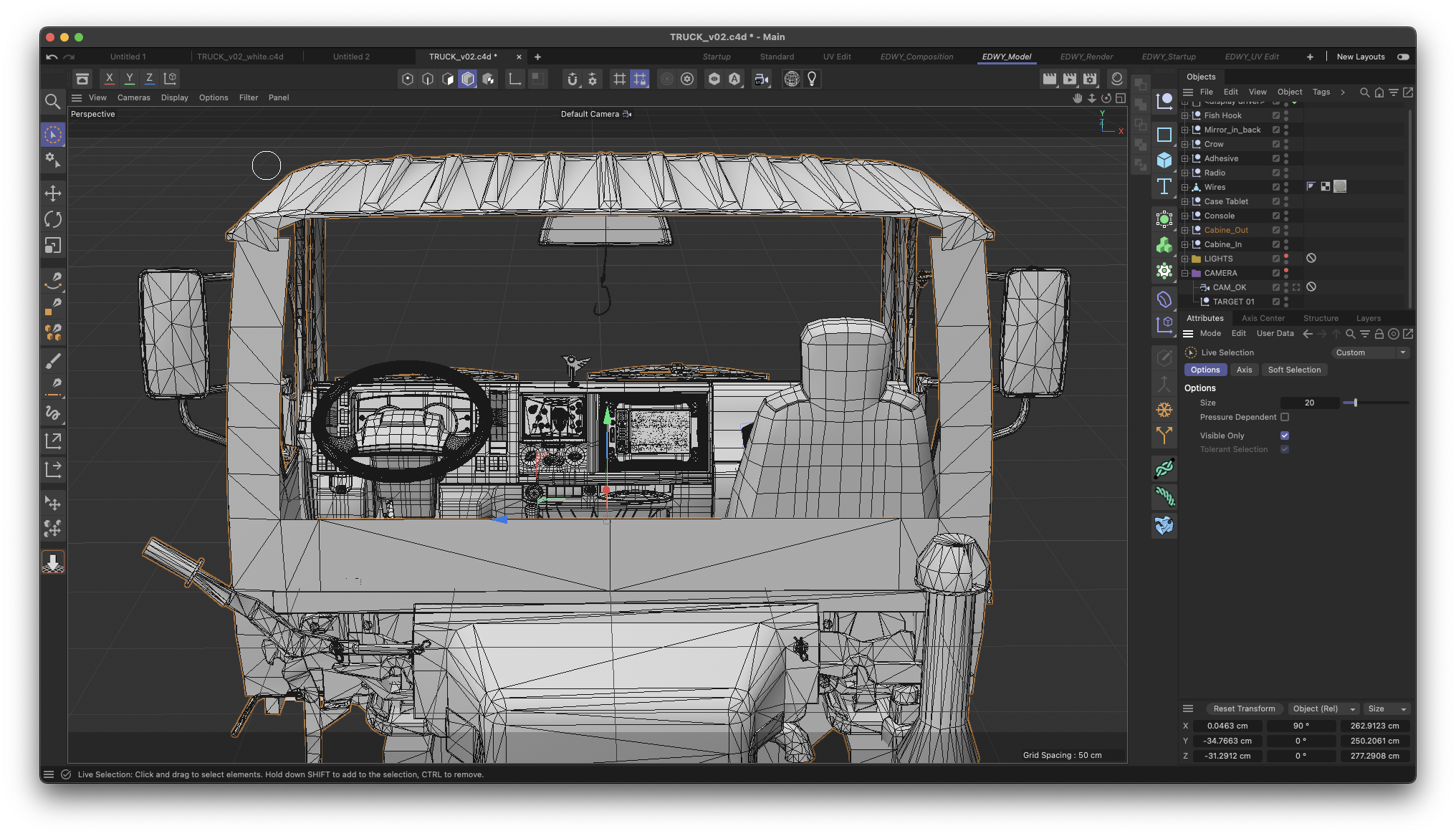Click the Size slider for Live Selection
The image size is (1456, 836).
point(1355,403)
